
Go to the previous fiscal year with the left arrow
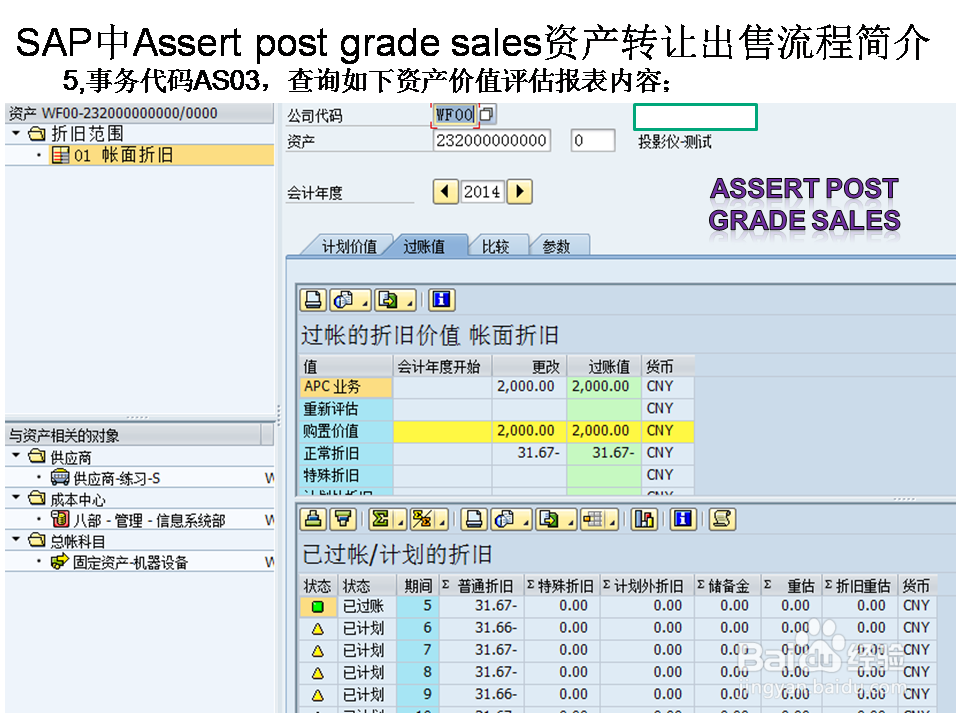445,192
